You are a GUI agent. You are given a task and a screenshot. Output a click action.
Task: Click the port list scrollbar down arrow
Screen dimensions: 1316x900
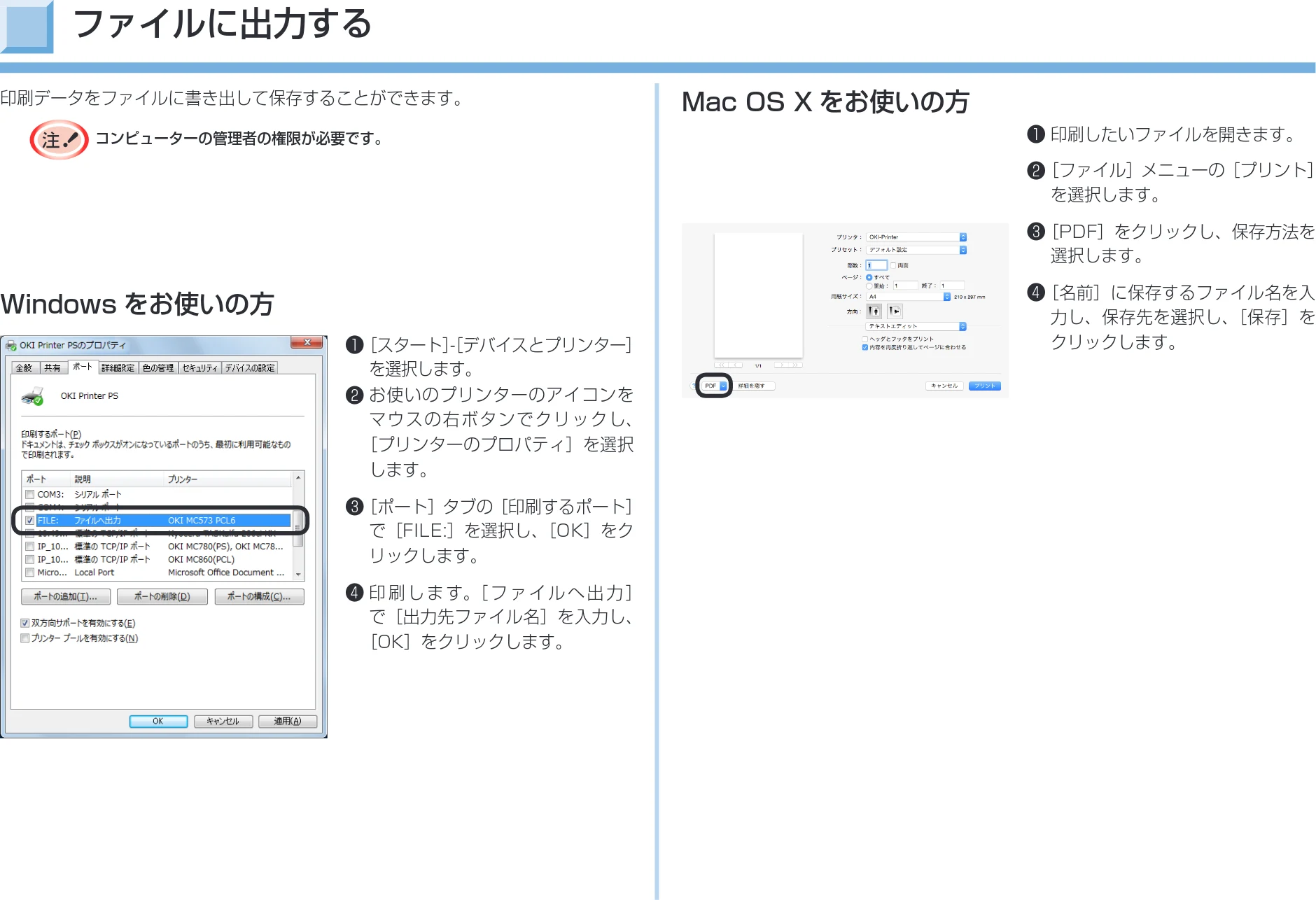pos(298,574)
